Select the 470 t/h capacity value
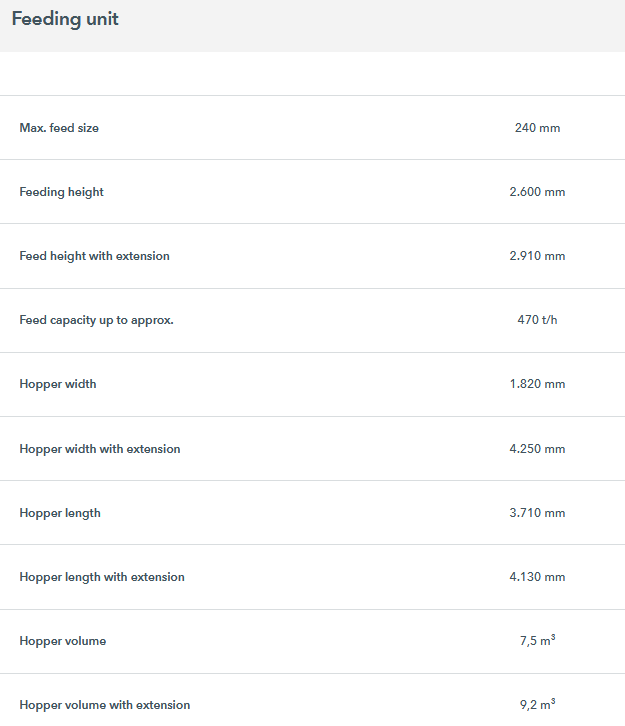 coord(537,320)
